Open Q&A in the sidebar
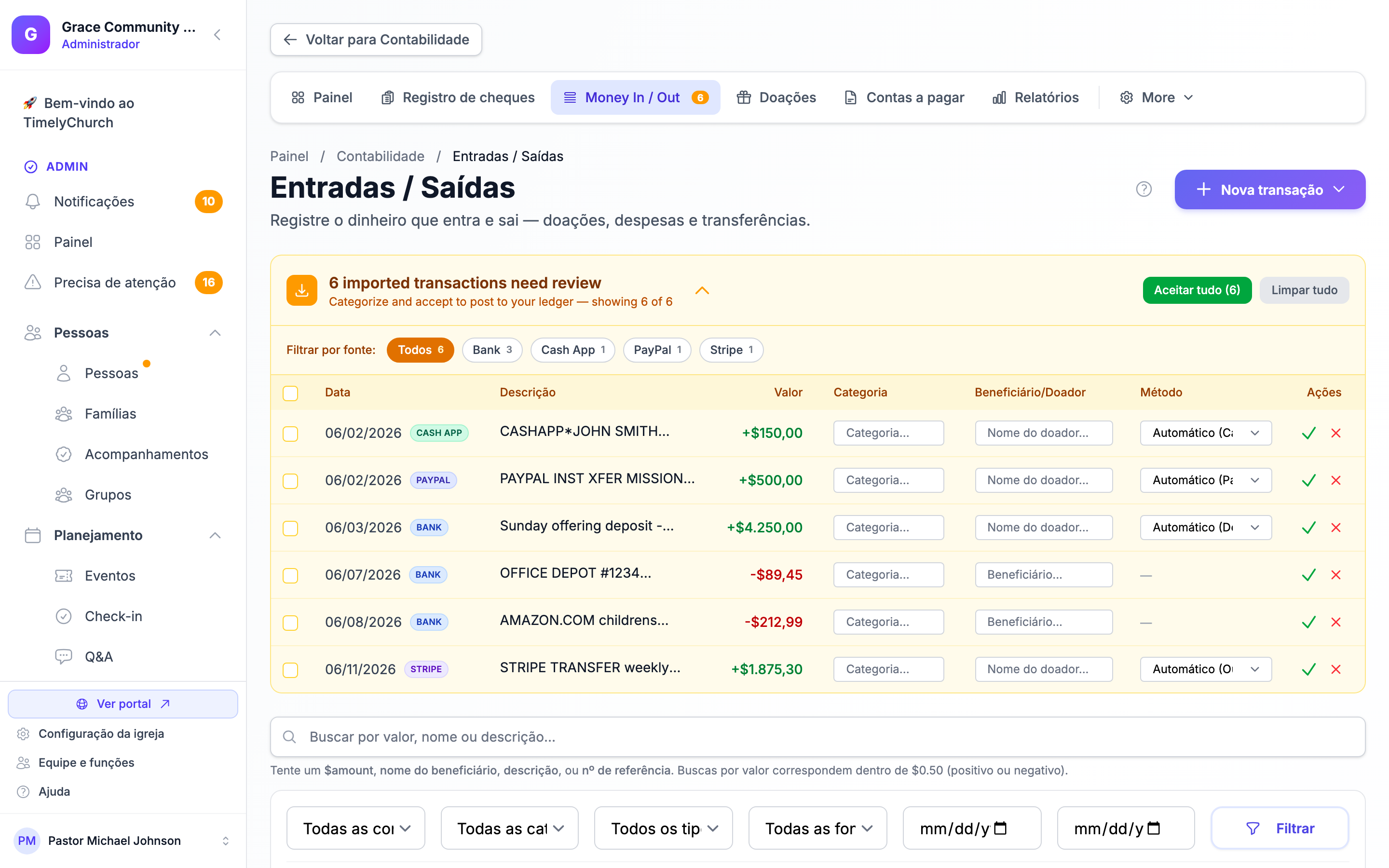 coord(99,656)
